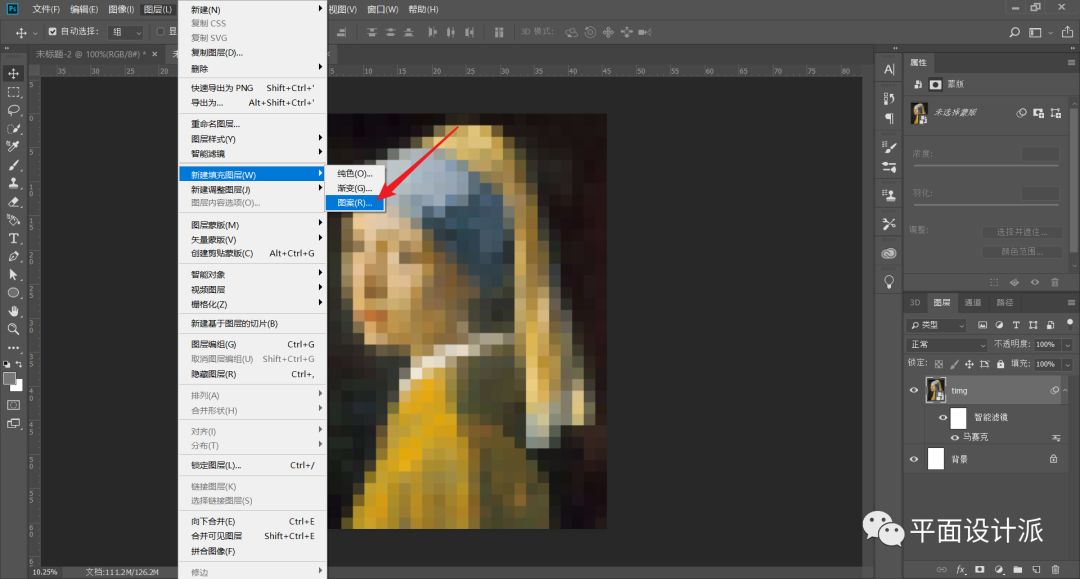
Task: Select the Hand tool
Action: (14, 311)
